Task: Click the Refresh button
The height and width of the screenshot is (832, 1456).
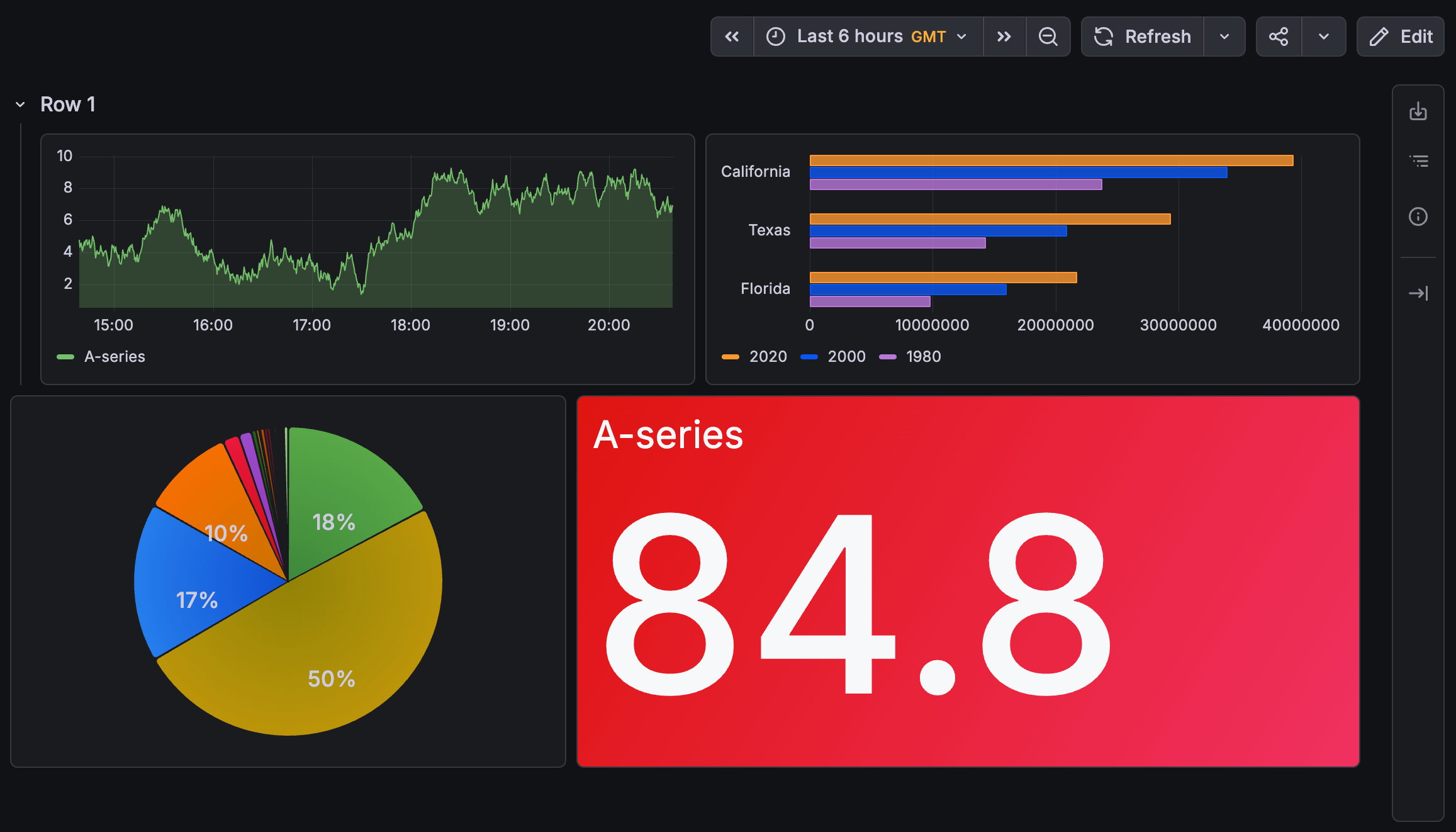Action: coord(1143,37)
